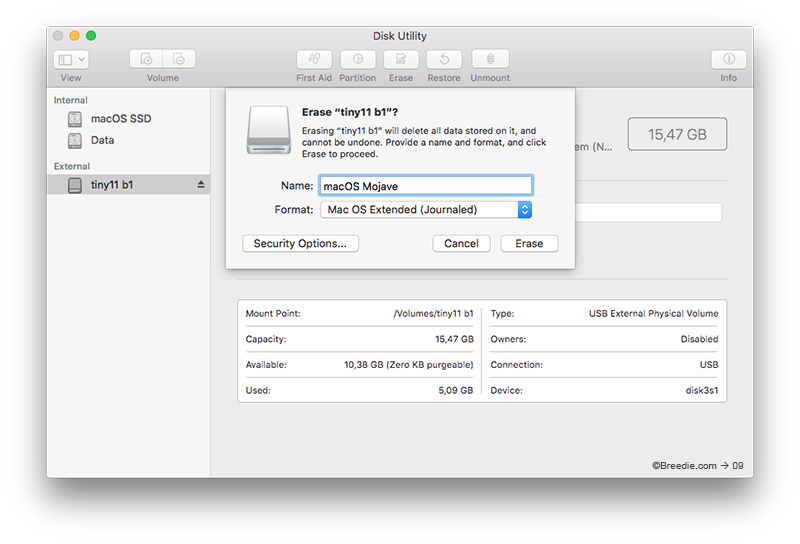Image resolution: width=800 pixels, height=544 pixels.
Task: Click into the Name text field
Action: (426, 186)
